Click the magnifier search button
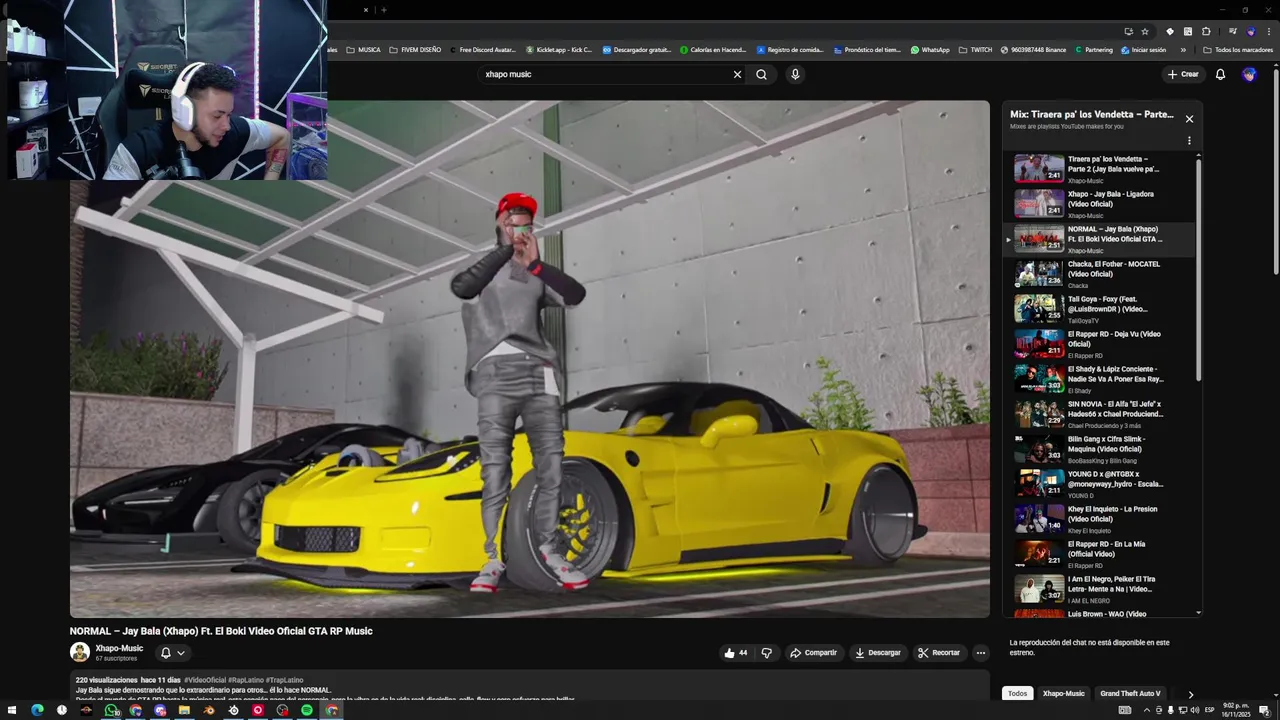This screenshot has width=1280, height=720. [x=762, y=74]
